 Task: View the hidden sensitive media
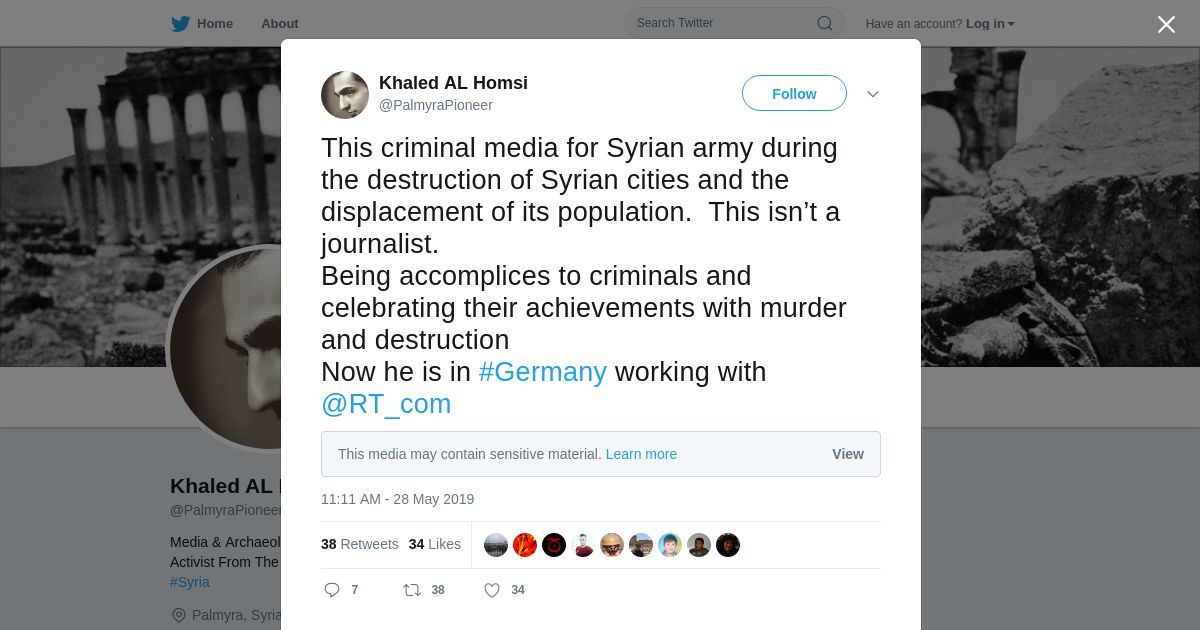click(847, 454)
